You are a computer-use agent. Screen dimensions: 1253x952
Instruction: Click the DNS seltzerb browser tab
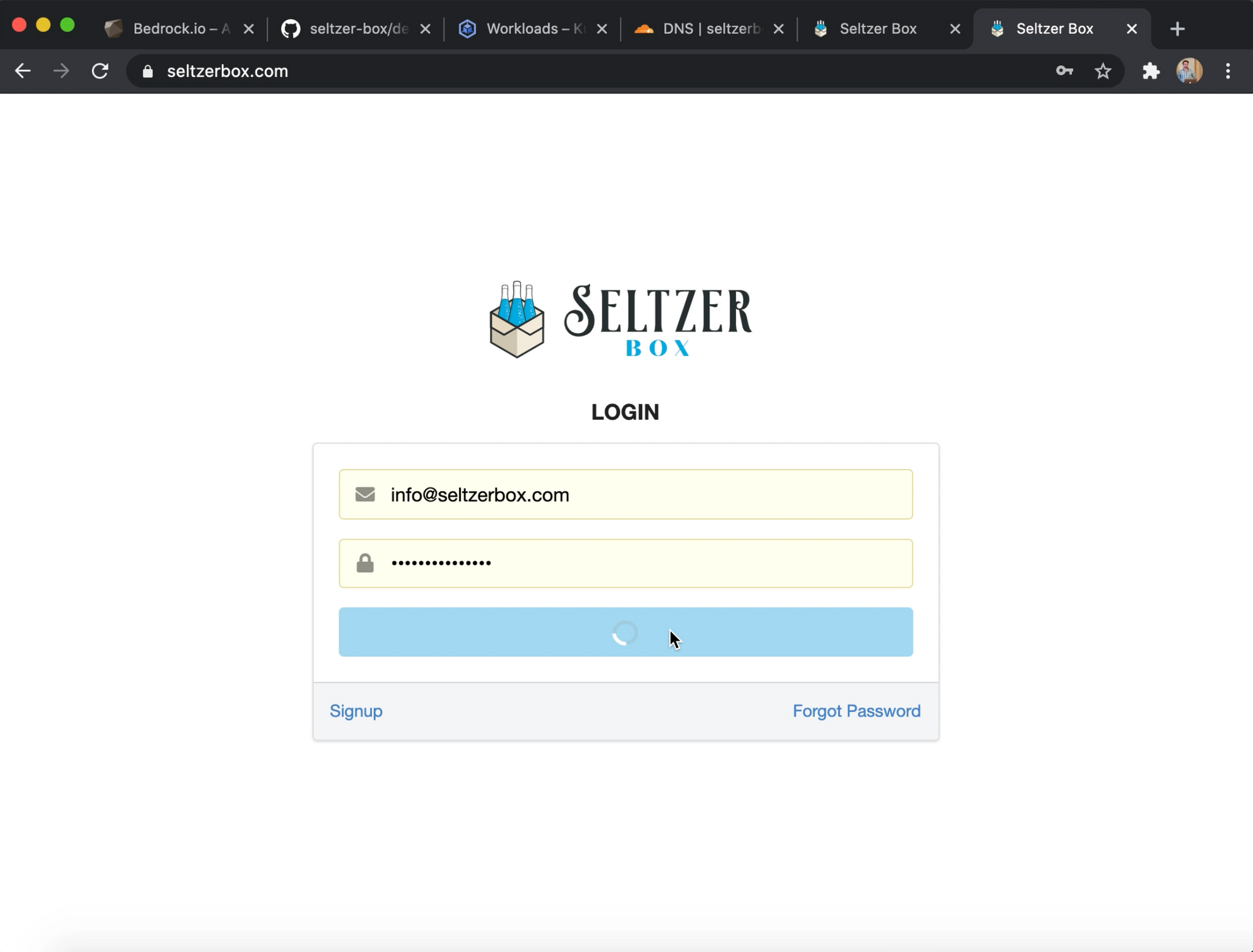[x=709, y=28]
